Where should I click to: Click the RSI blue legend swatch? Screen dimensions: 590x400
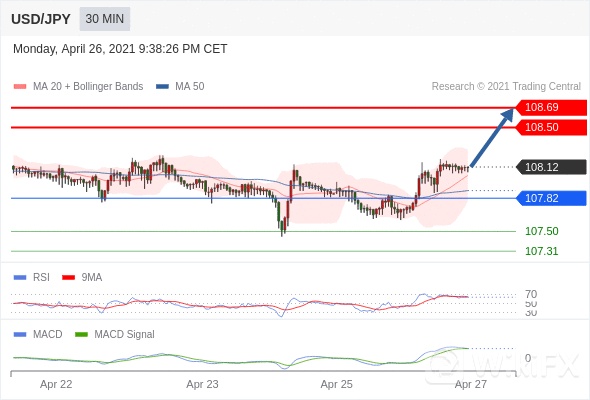pyautogui.click(x=20, y=278)
